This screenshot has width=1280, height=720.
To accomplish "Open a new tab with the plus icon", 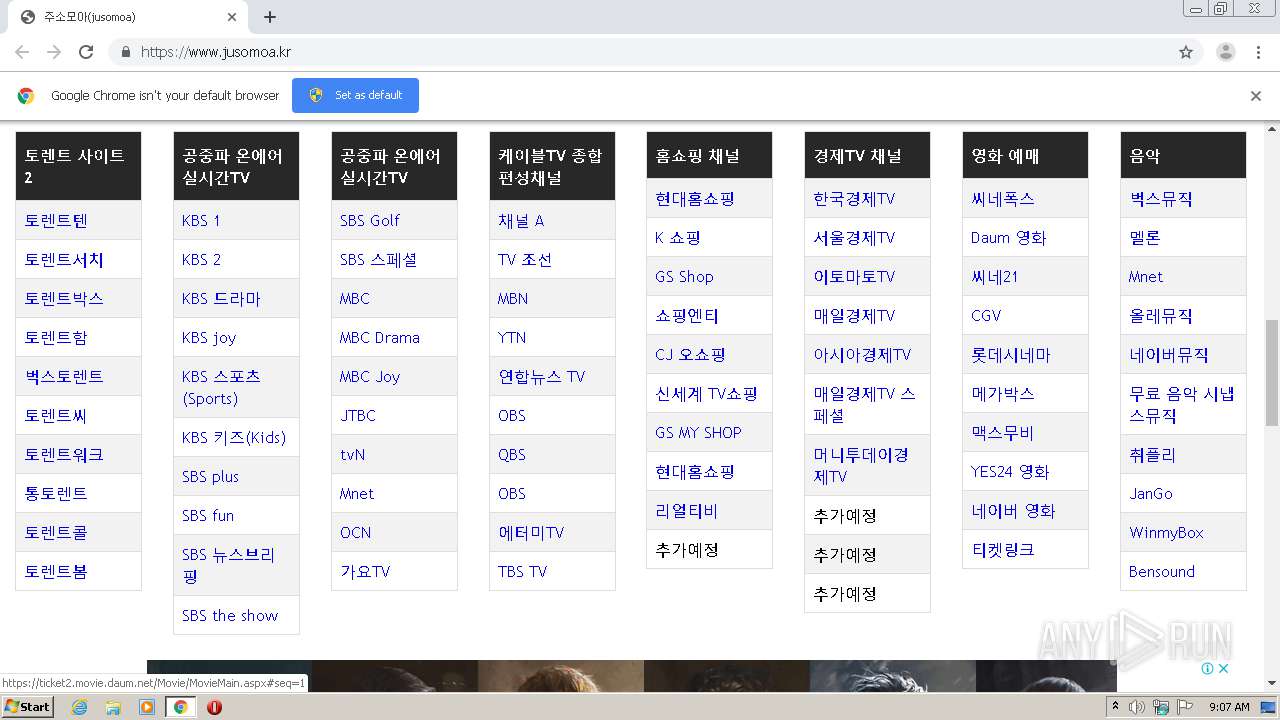I will [x=270, y=17].
